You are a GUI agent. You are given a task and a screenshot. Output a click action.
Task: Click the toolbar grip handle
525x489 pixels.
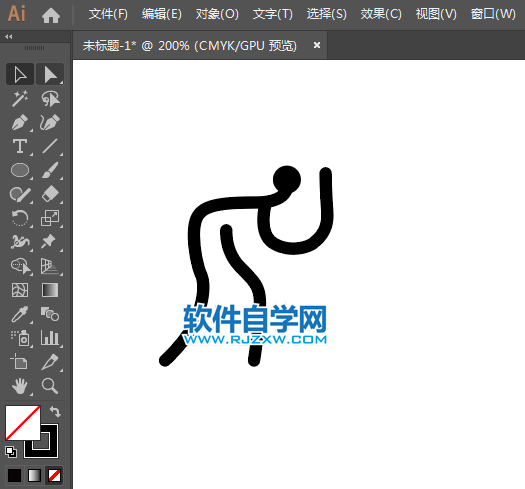pos(34,48)
